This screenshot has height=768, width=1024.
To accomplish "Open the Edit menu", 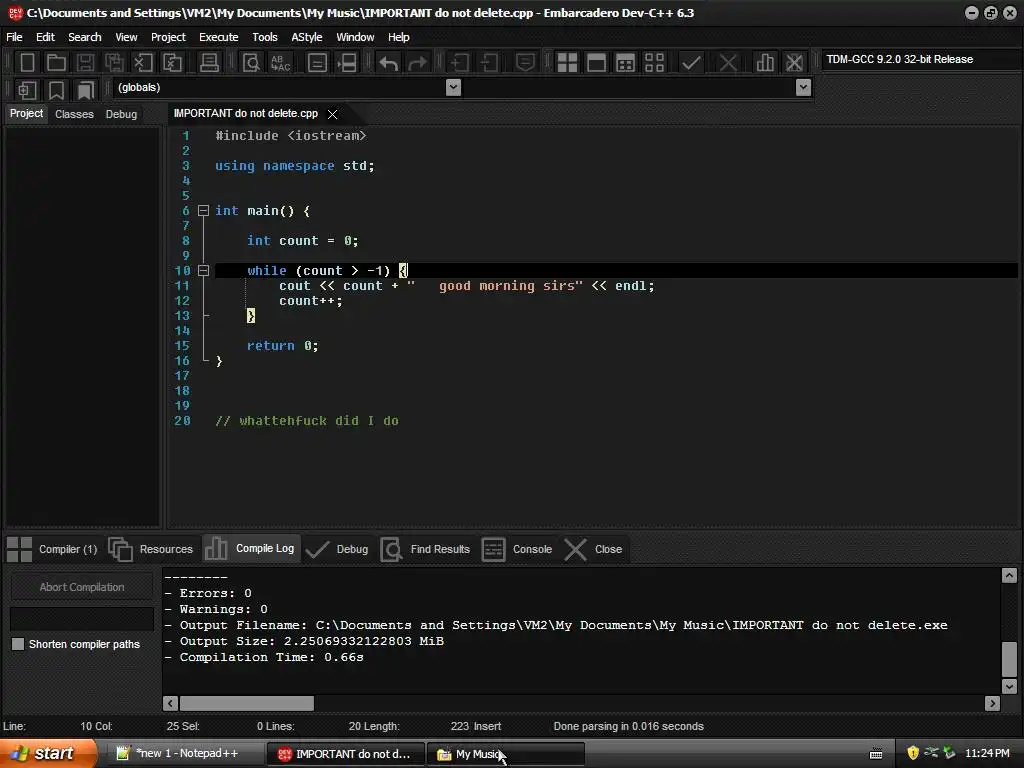I will click(45, 37).
